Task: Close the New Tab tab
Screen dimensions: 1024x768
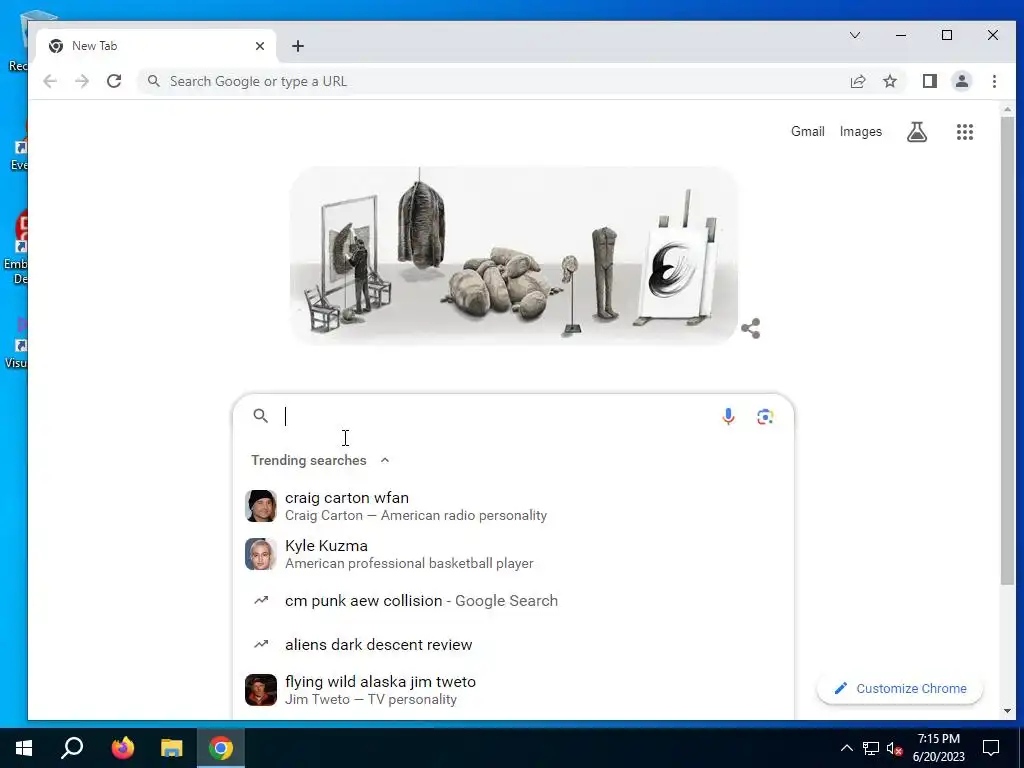Action: [x=260, y=46]
